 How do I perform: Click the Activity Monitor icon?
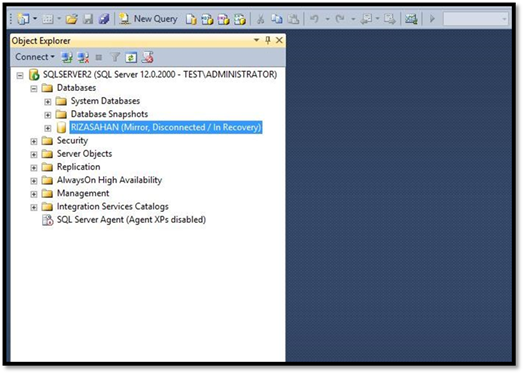click(x=411, y=19)
